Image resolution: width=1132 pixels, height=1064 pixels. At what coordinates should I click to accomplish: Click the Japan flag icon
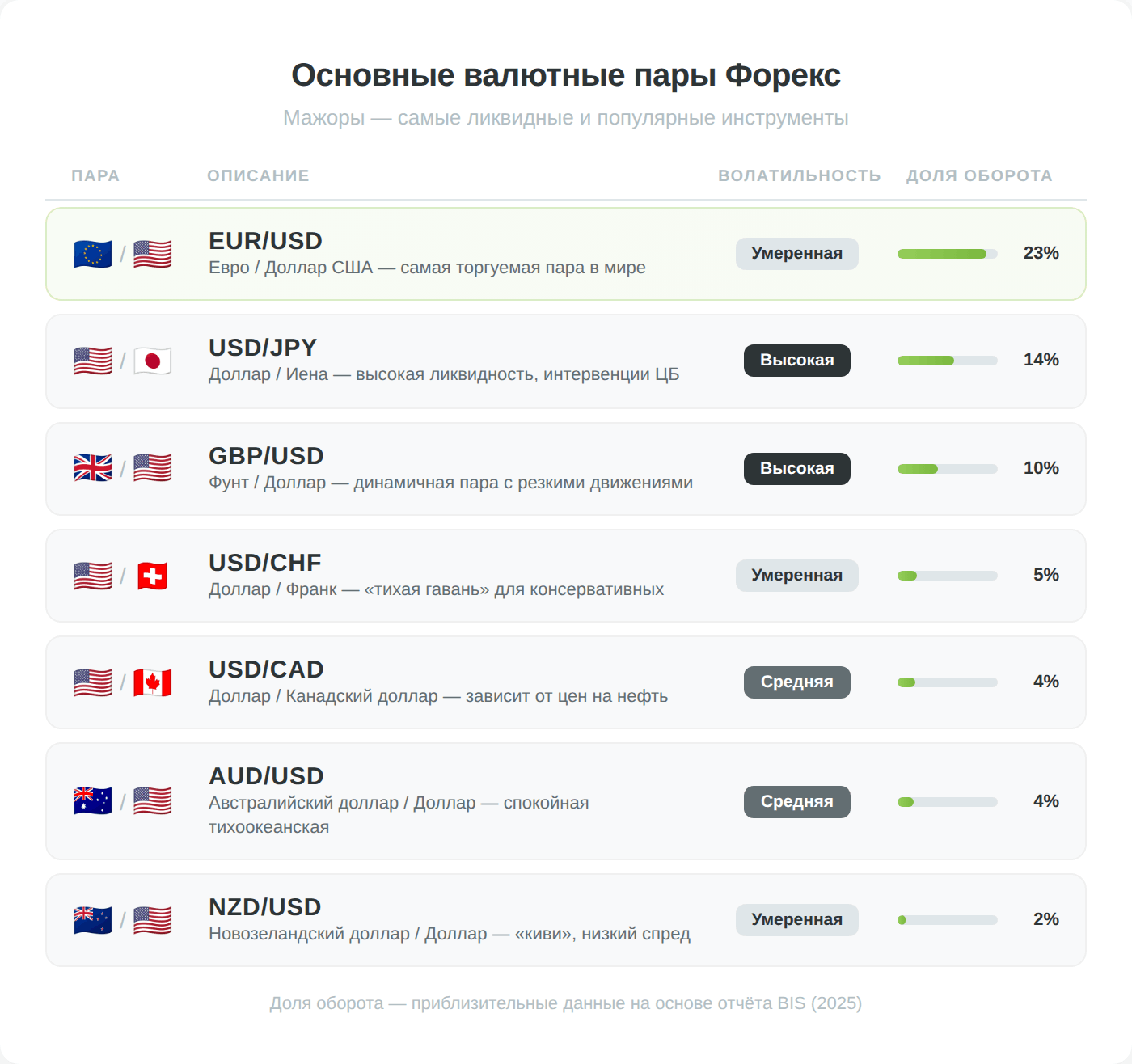click(x=153, y=361)
